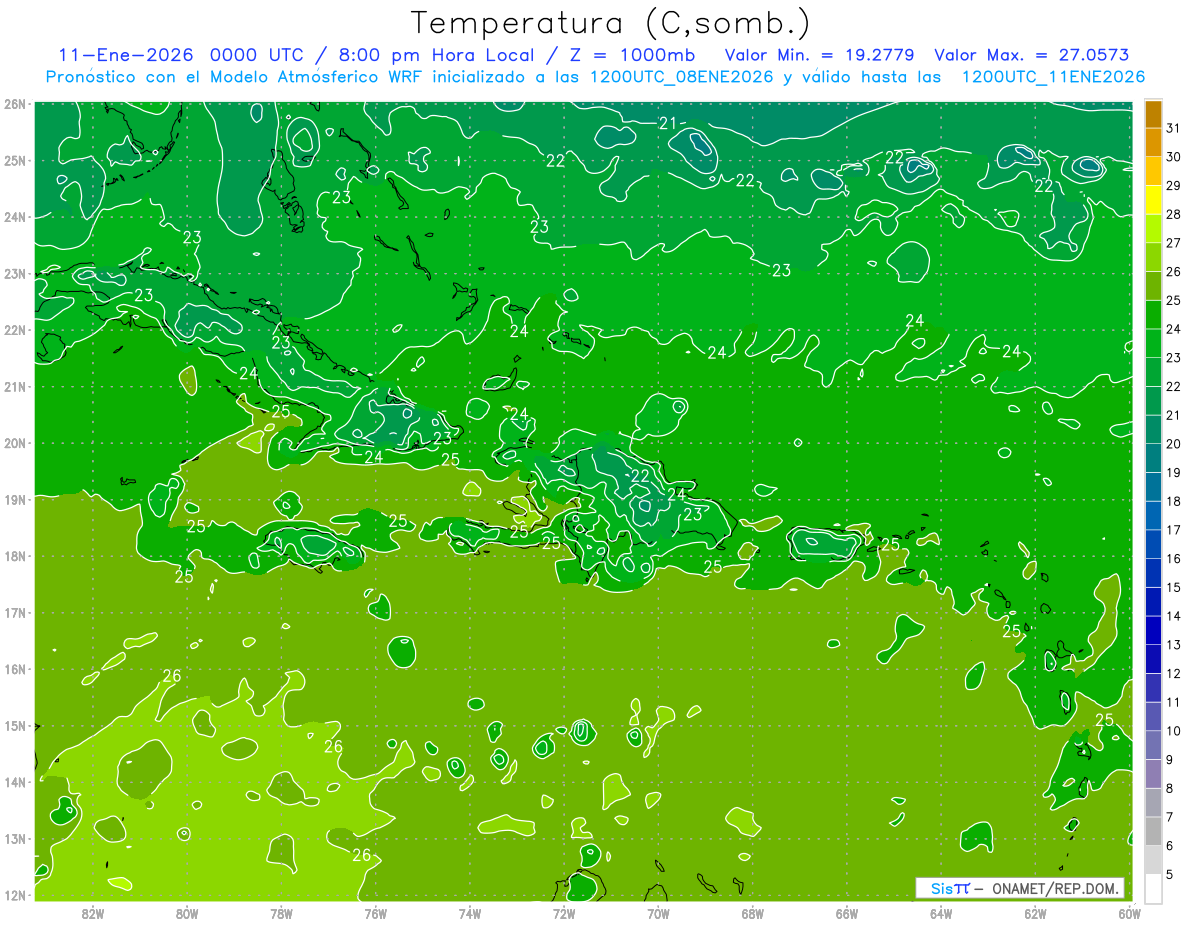1200x927 pixels.
Task: Click the latitude axis label 13N
Action: tap(14, 838)
